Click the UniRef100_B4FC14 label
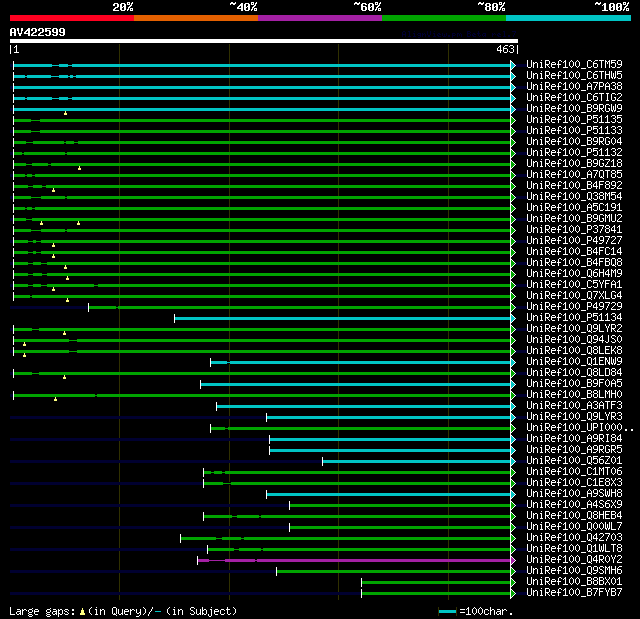The image size is (640, 619). point(574,252)
